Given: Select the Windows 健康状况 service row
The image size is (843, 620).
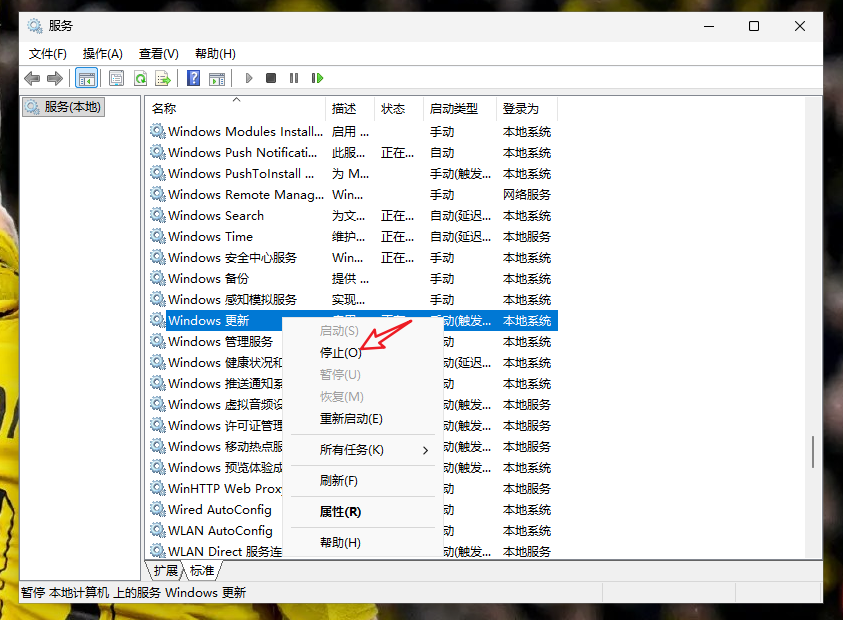Looking at the screenshot, I should pos(216,362).
